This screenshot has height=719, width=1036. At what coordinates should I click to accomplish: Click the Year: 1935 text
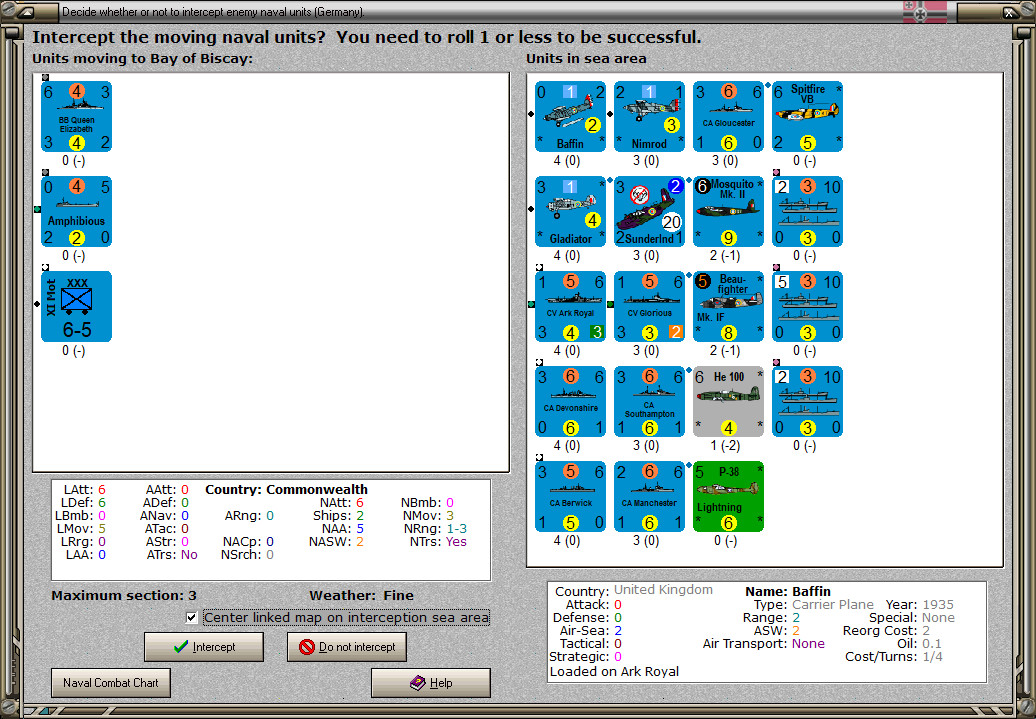(x=920, y=605)
